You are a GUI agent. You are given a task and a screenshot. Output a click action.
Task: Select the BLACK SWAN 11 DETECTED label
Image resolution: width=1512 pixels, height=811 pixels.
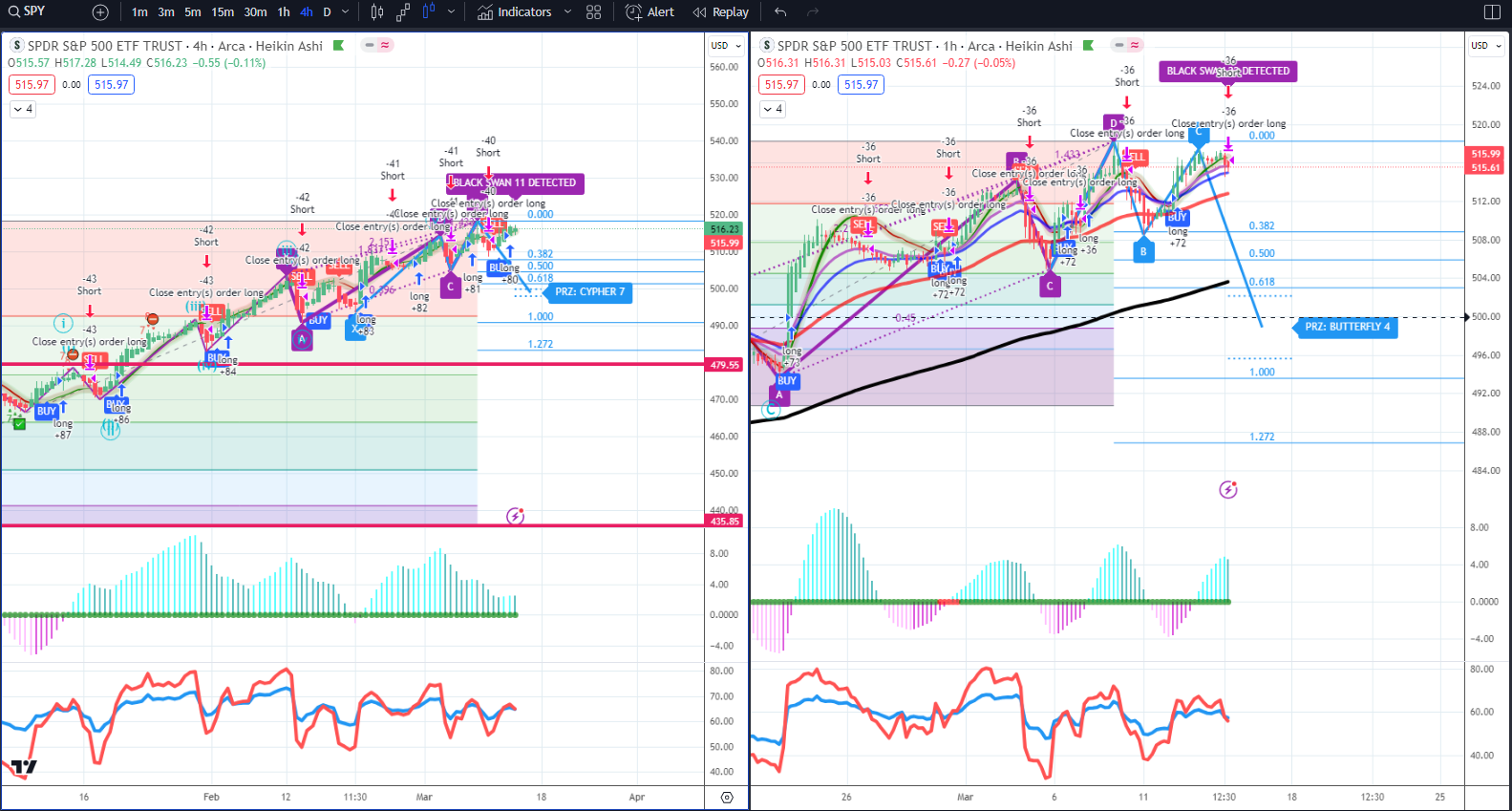pyautogui.click(x=515, y=182)
